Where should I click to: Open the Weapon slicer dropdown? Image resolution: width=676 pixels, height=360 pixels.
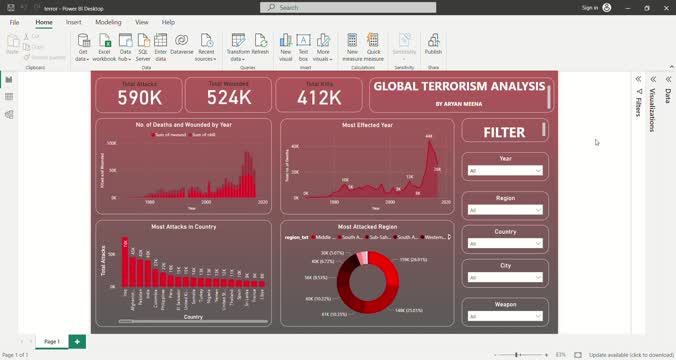(x=505, y=316)
